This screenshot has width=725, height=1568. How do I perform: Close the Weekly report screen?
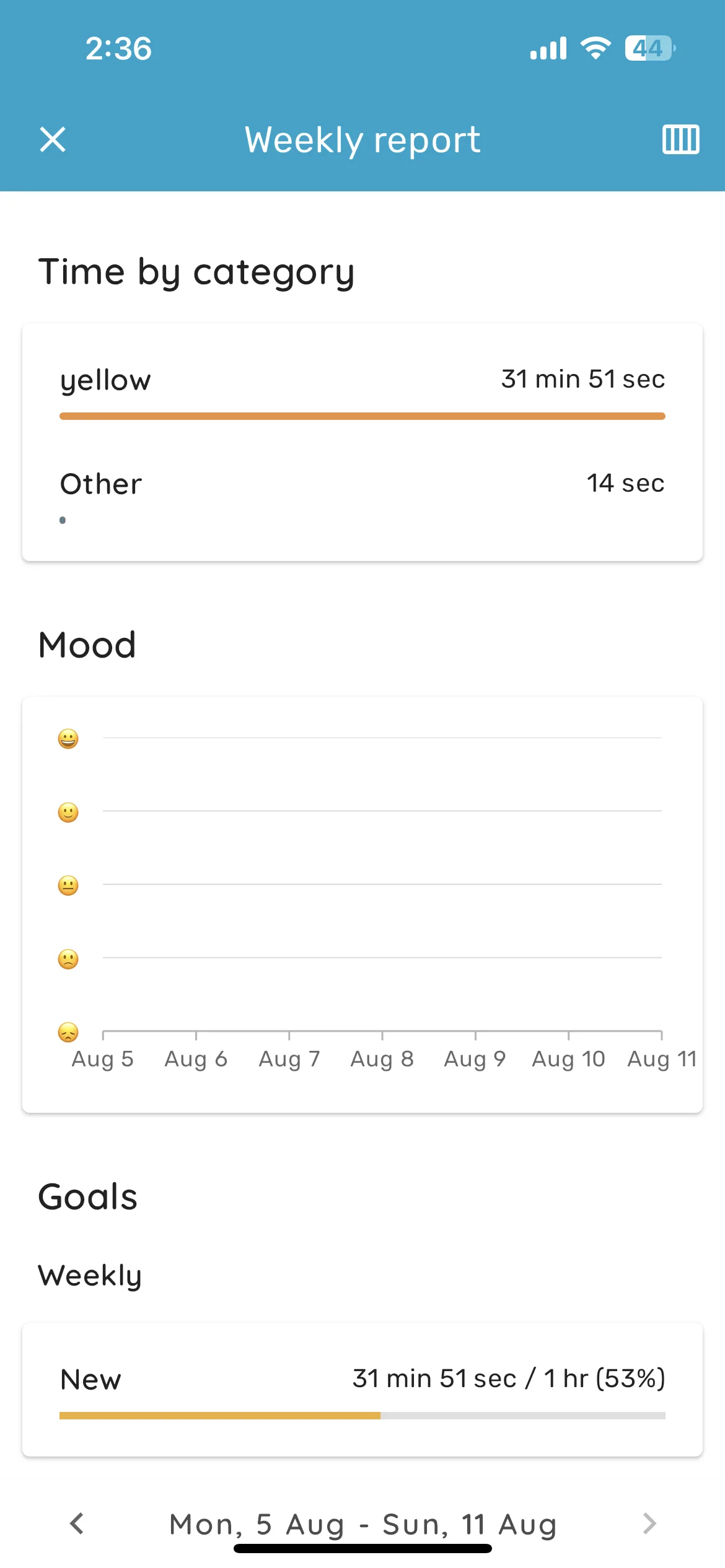(53, 139)
